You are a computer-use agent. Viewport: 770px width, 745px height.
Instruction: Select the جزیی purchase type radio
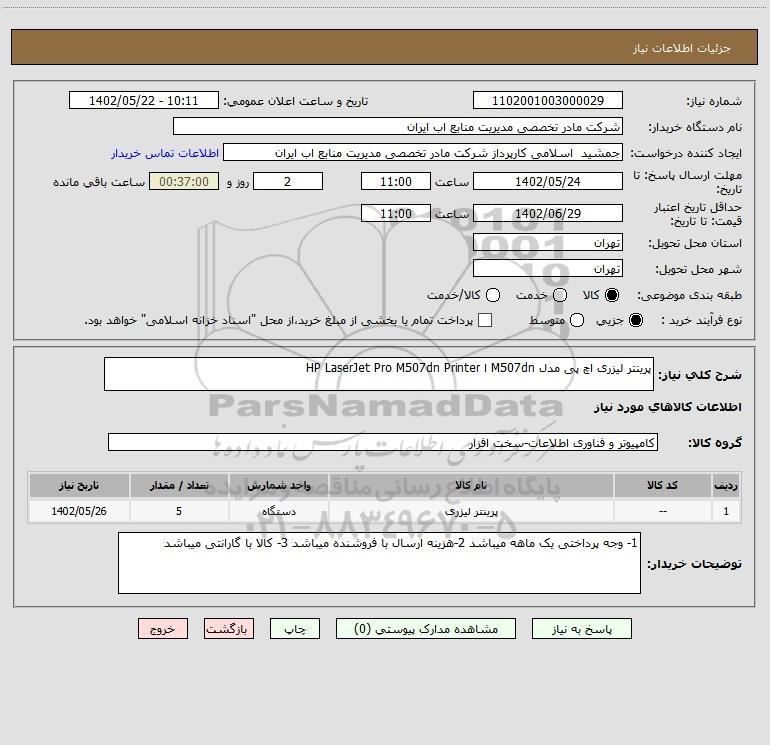(x=635, y=320)
